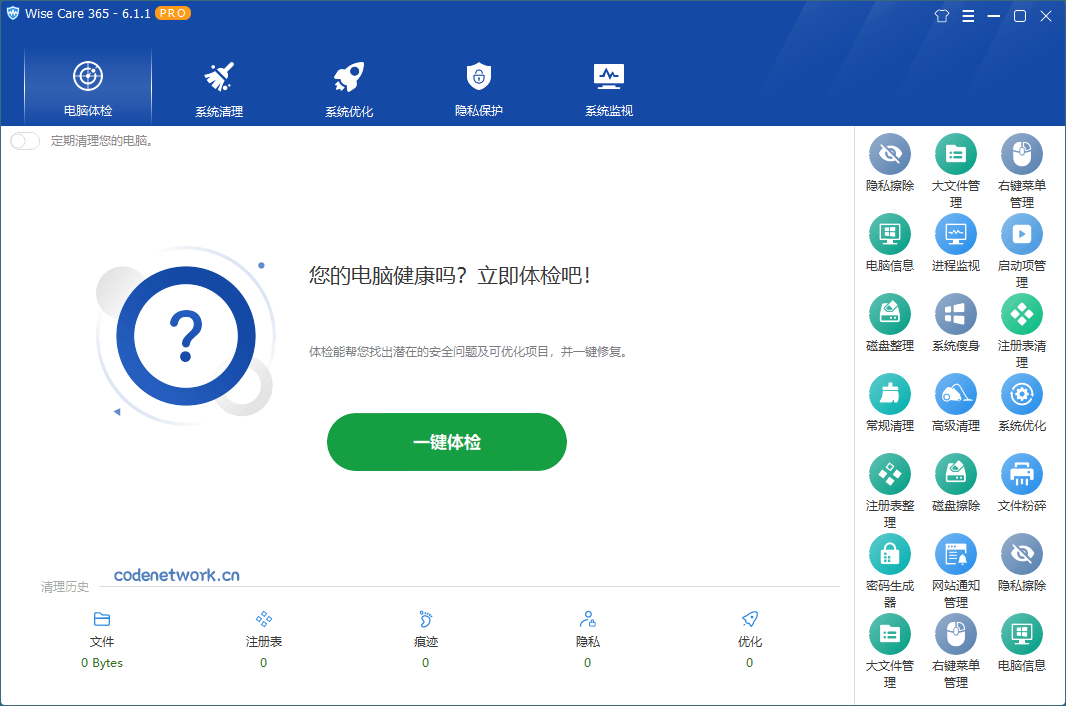
Task: Switch to the 系统清理 tab
Action: click(x=217, y=87)
